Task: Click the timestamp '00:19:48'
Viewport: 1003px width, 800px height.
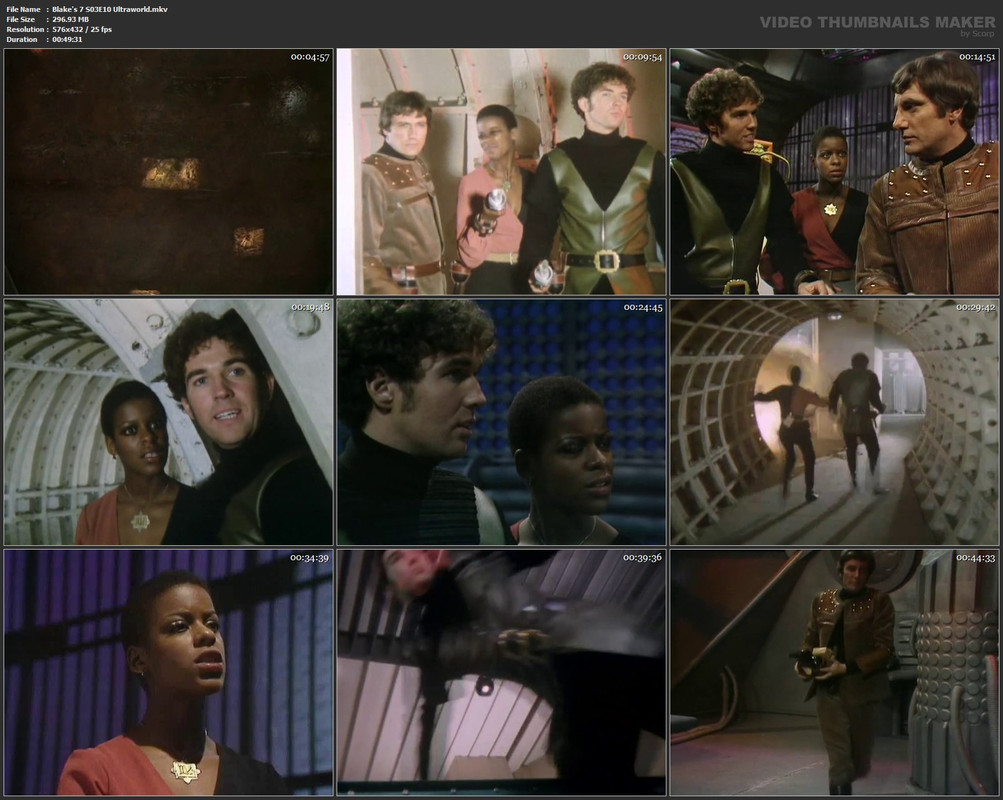Action: [310, 307]
